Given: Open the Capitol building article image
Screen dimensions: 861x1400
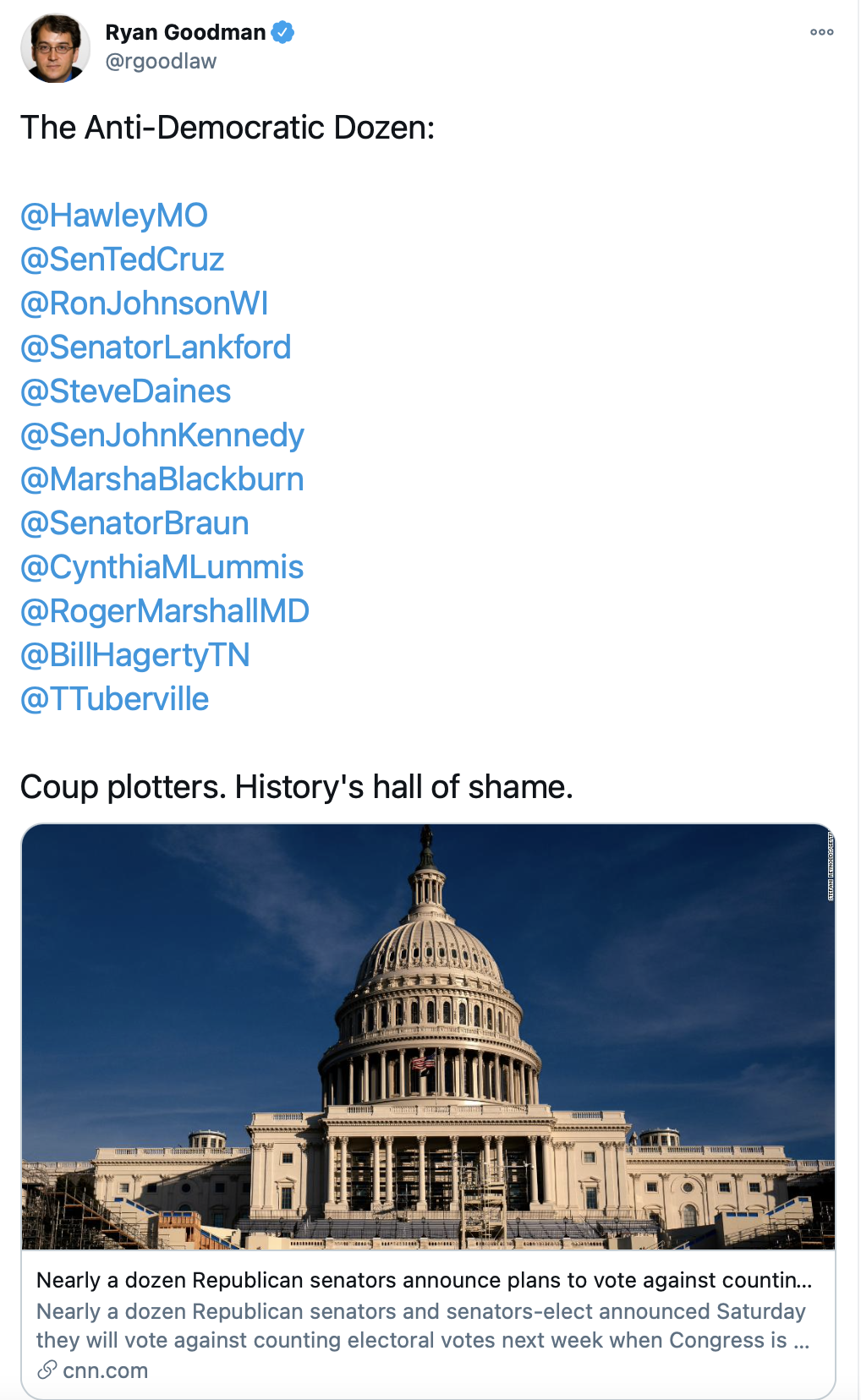Looking at the screenshot, I should pos(428,1036).
